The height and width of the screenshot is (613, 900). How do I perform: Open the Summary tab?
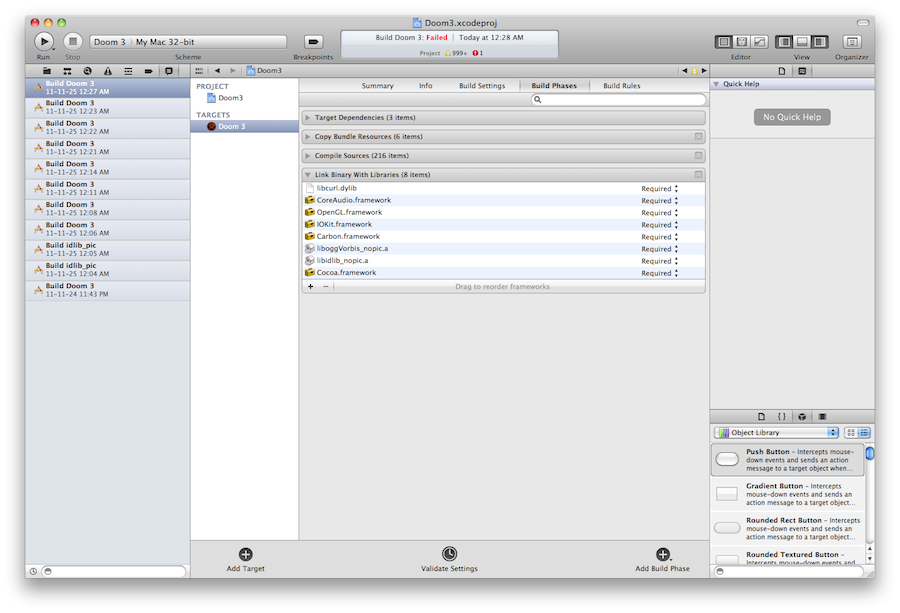pos(377,86)
